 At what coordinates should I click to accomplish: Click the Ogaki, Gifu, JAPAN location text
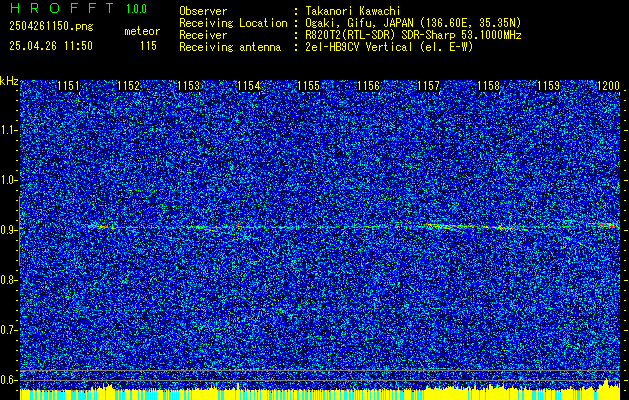tap(413, 23)
